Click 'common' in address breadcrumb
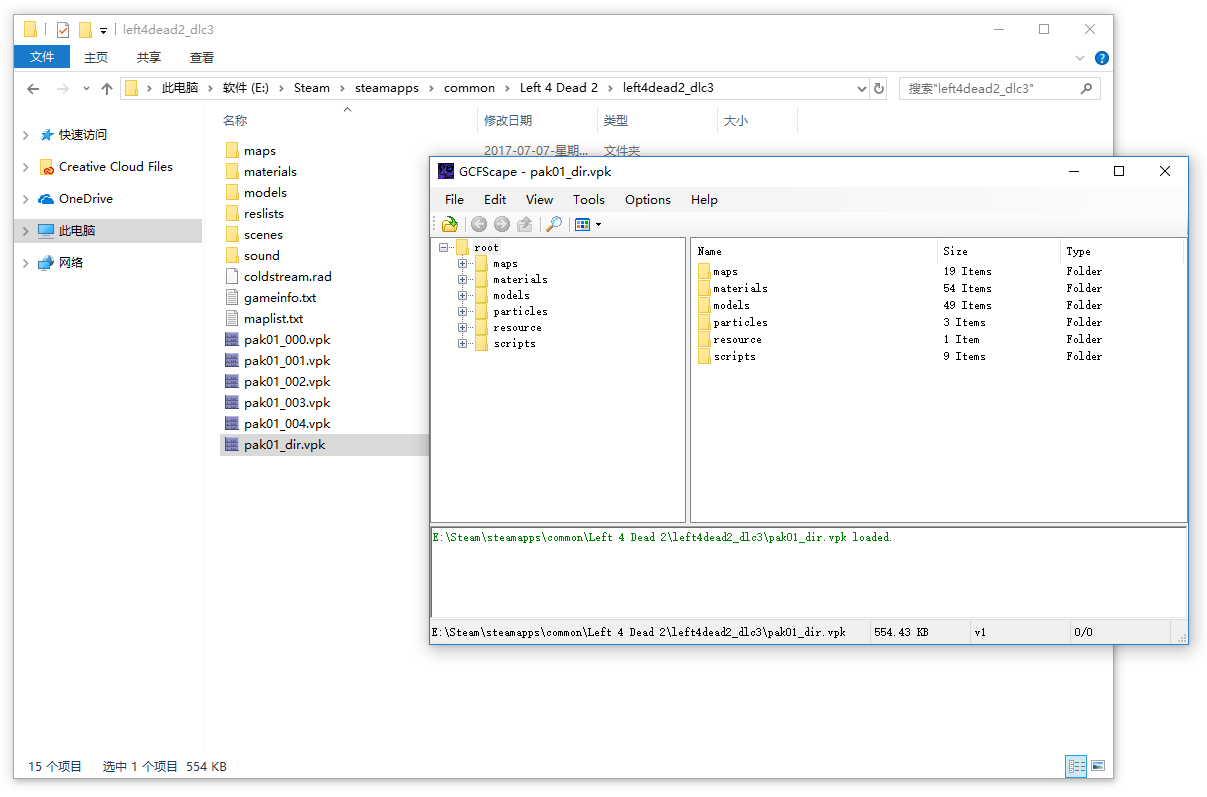This screenshot has width=1207, height=797. [x=469, y=88]
